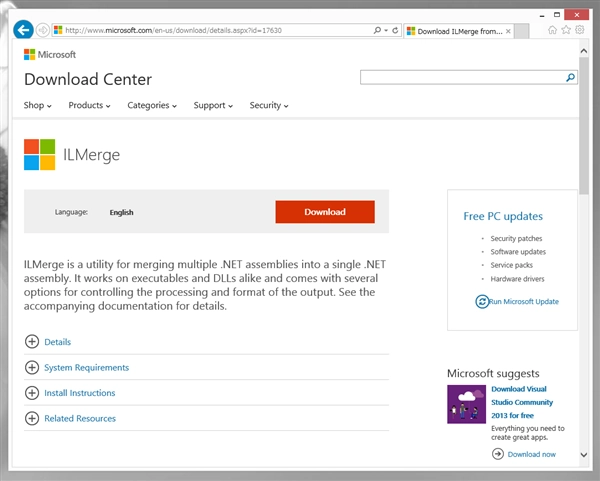Click the large ILMerge Microsoft logo

(39, 154)
